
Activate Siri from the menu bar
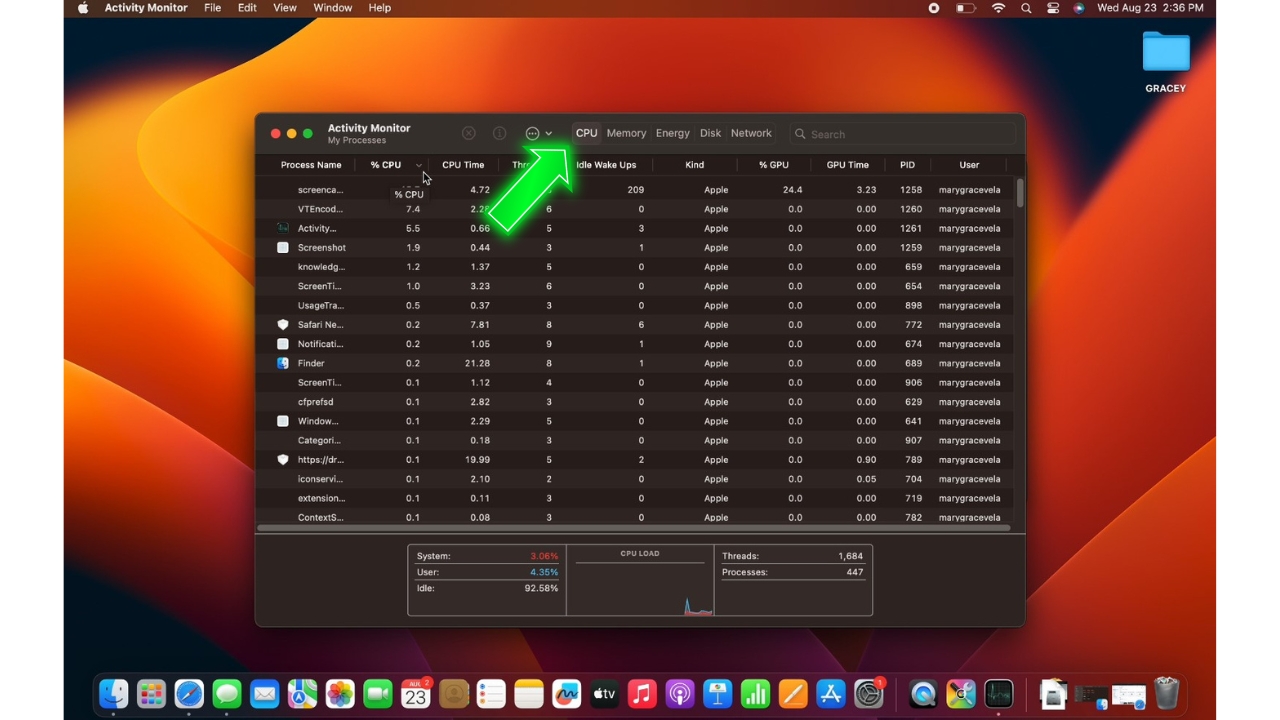[x=1079, y=8]
